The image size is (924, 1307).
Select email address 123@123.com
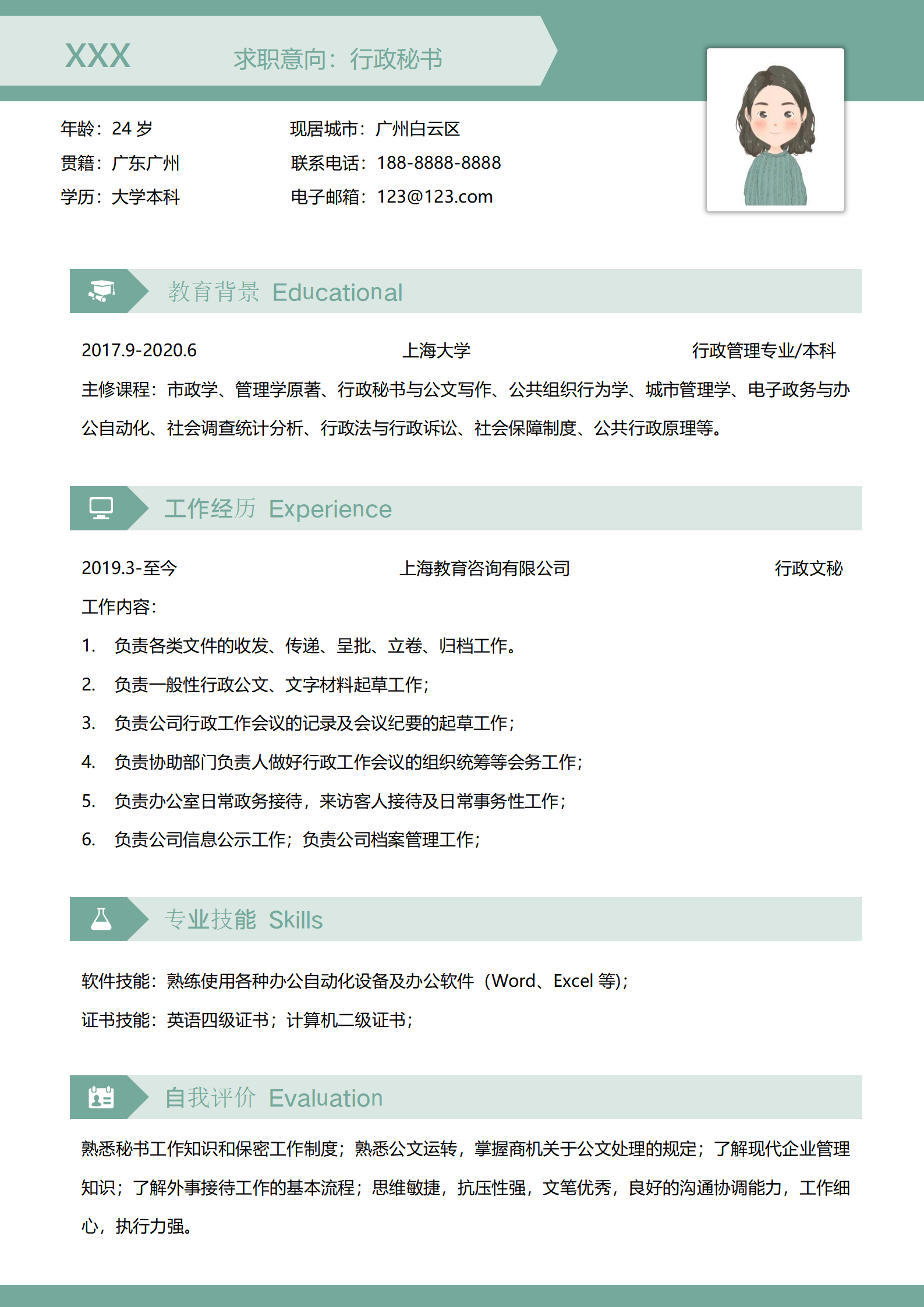pos(435,197)
